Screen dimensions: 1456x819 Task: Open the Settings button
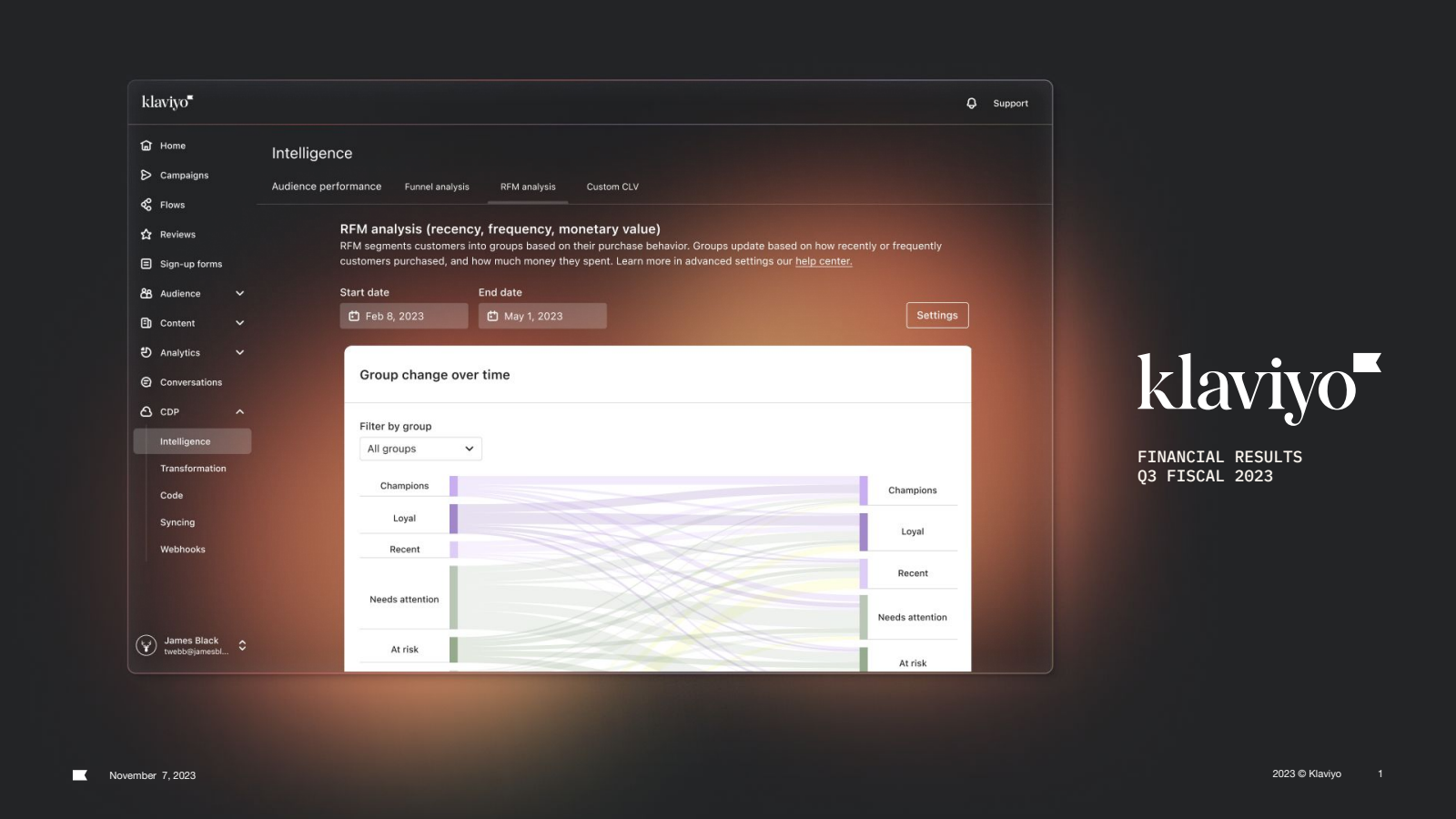pyautogui.click(x=937, y=315)
